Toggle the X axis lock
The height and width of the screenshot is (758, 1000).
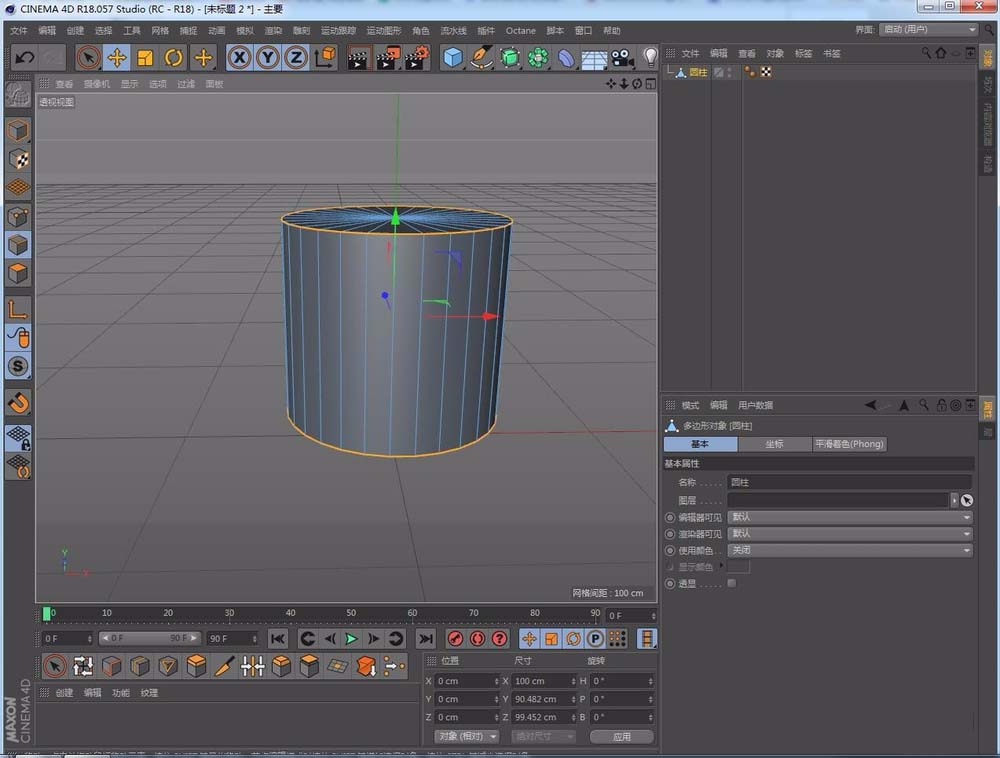[239, 57]
